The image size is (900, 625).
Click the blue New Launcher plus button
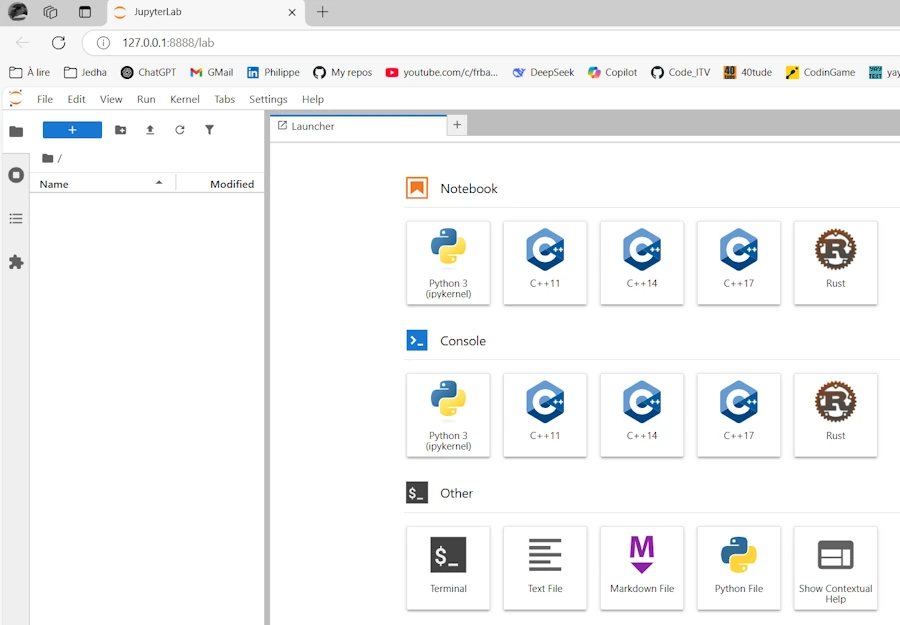[72, 130]
